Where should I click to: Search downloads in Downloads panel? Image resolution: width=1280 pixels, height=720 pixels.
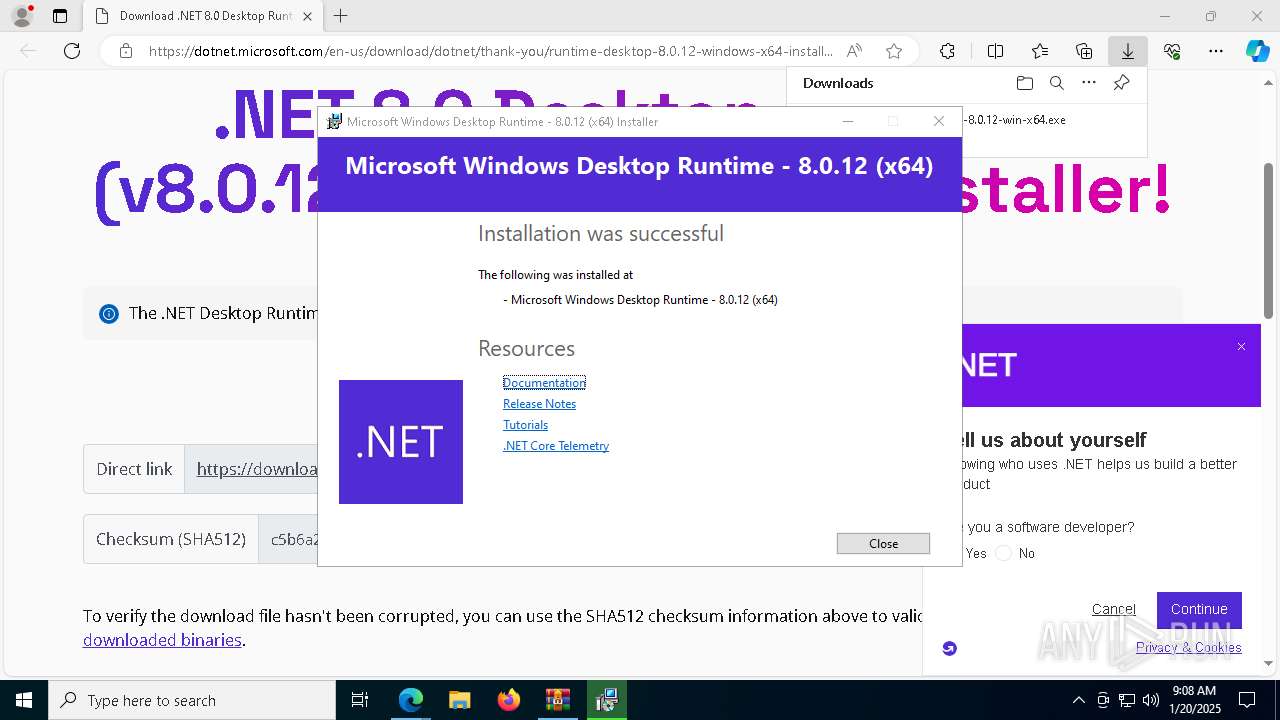tap(1056, 83)
